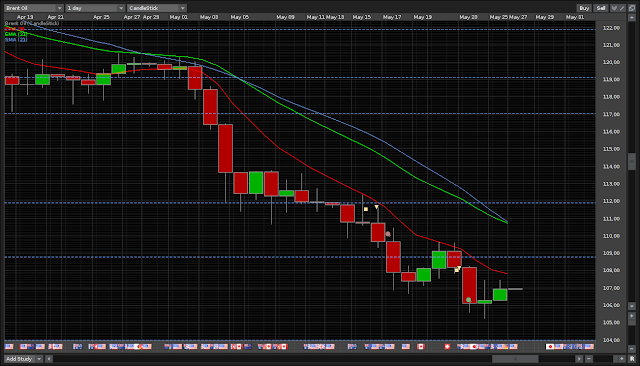The width and height of the screenshot is (640, 366).
Task: Click the horizontal scrollbar right arrow
Action: pos(579,359)
